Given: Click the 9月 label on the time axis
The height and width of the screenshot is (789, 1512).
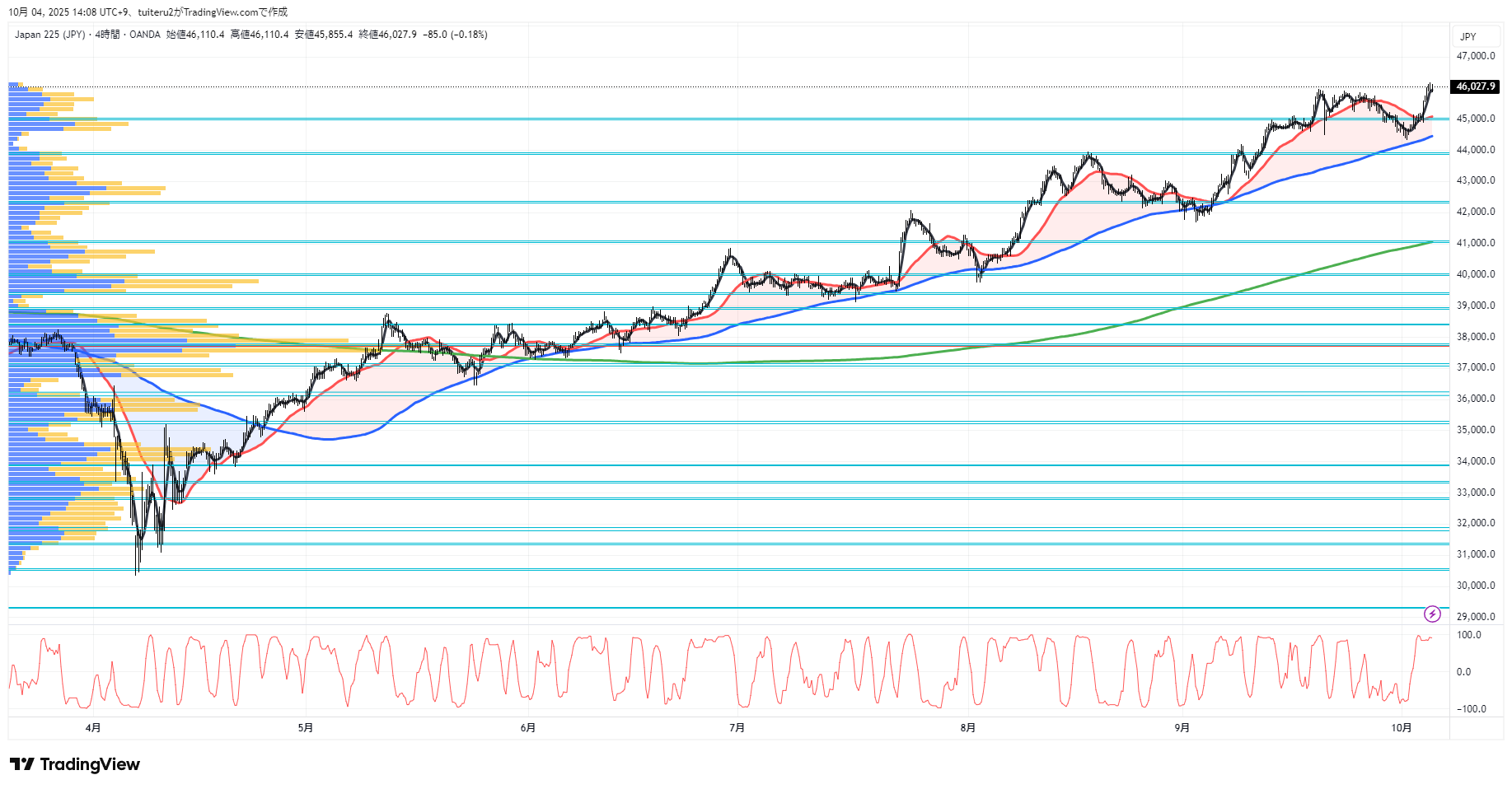Looking at the screenshot, I should tap(1182, 727).
